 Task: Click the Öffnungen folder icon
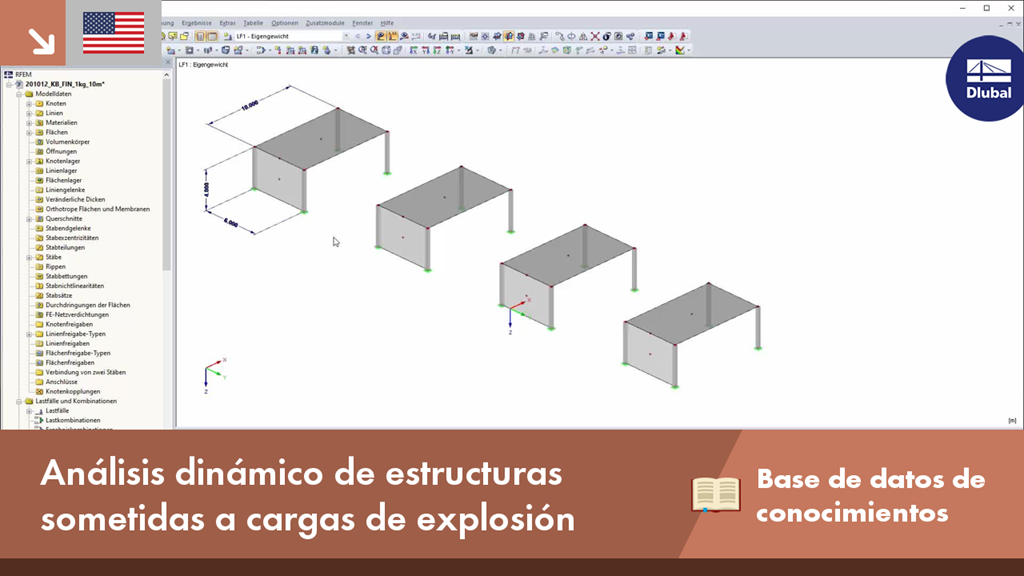[39, 152]
